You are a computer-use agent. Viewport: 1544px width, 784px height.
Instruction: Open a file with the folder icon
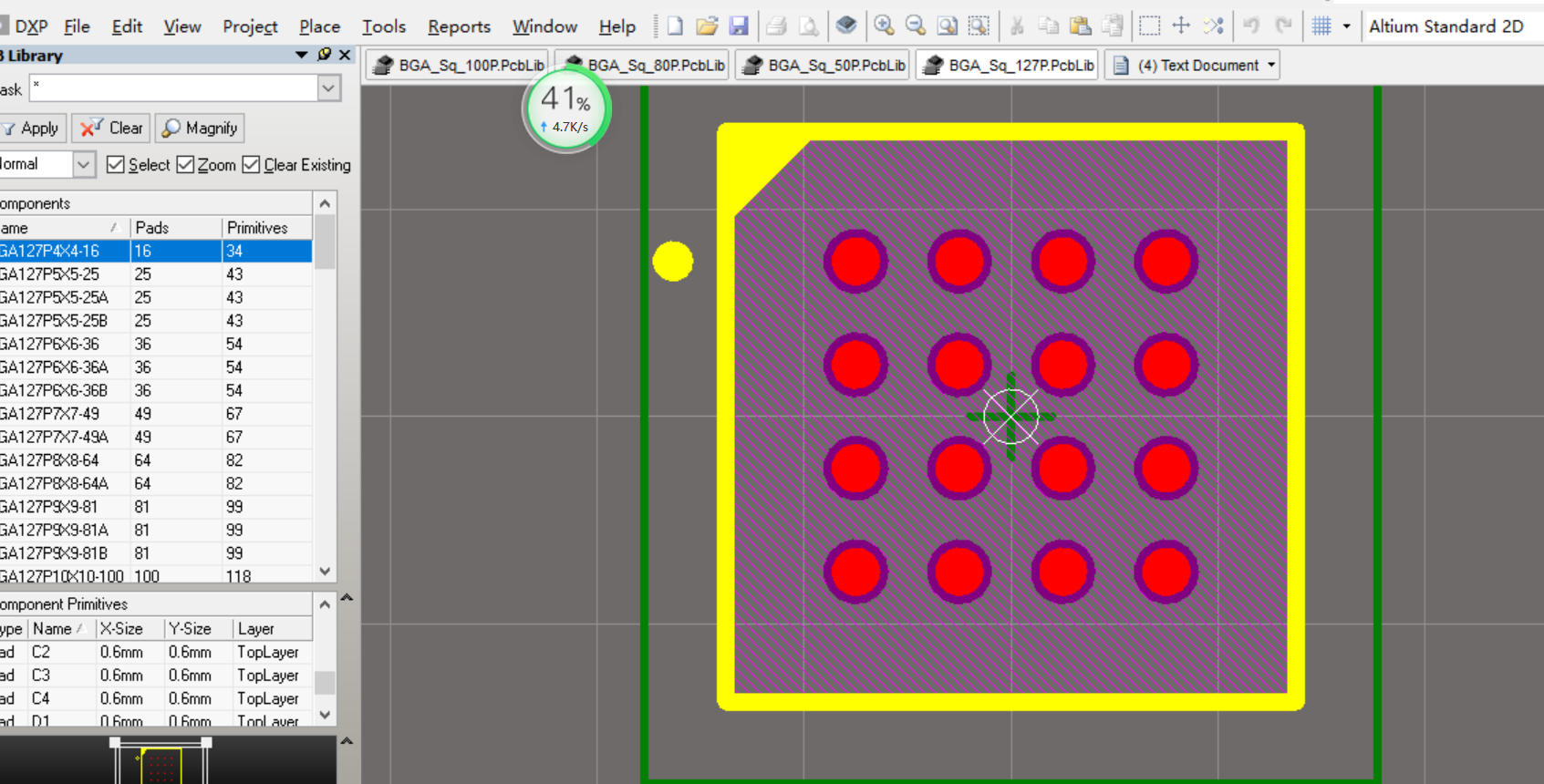[x=707, y=26]
